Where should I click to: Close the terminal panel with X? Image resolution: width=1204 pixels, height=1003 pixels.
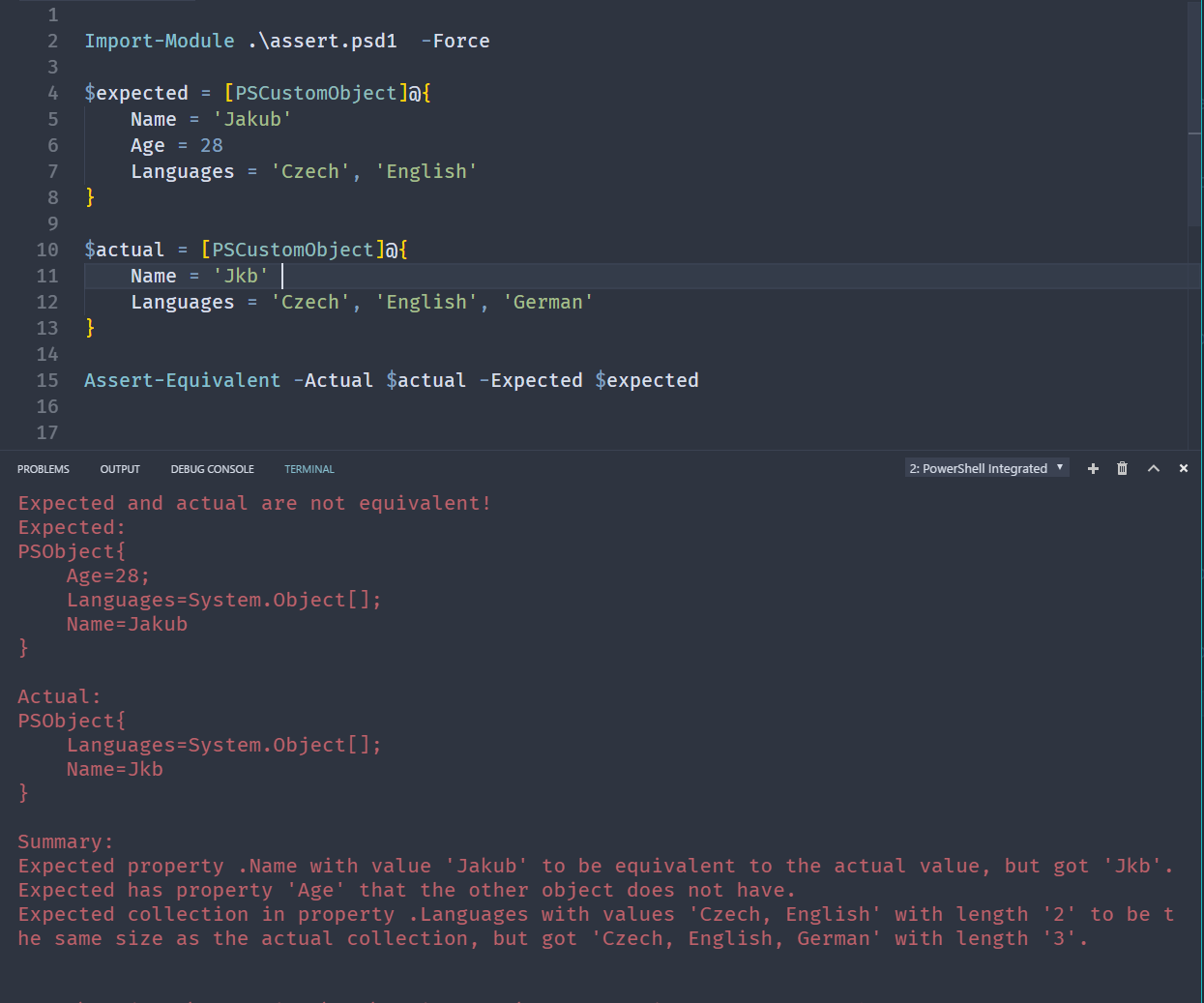(1183, 468)
